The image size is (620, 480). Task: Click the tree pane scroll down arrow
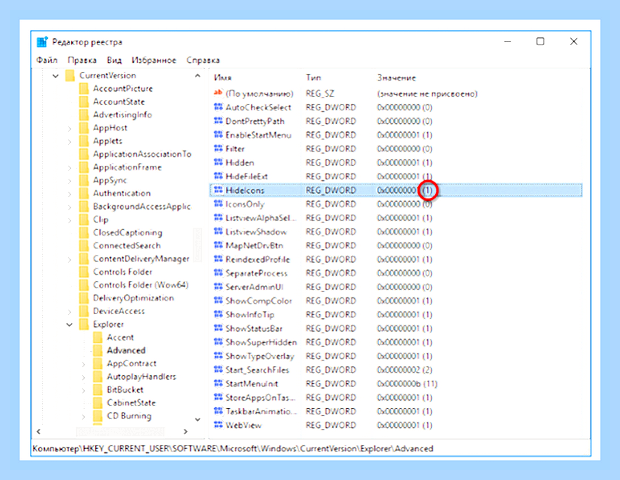tap(198, 419)
